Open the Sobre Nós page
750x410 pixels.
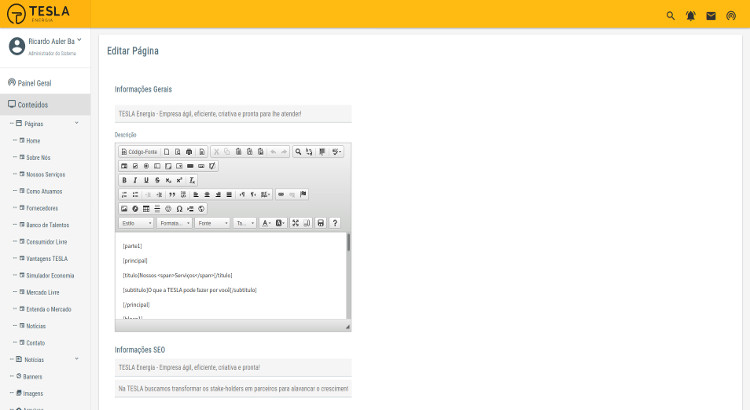point(38,157)
